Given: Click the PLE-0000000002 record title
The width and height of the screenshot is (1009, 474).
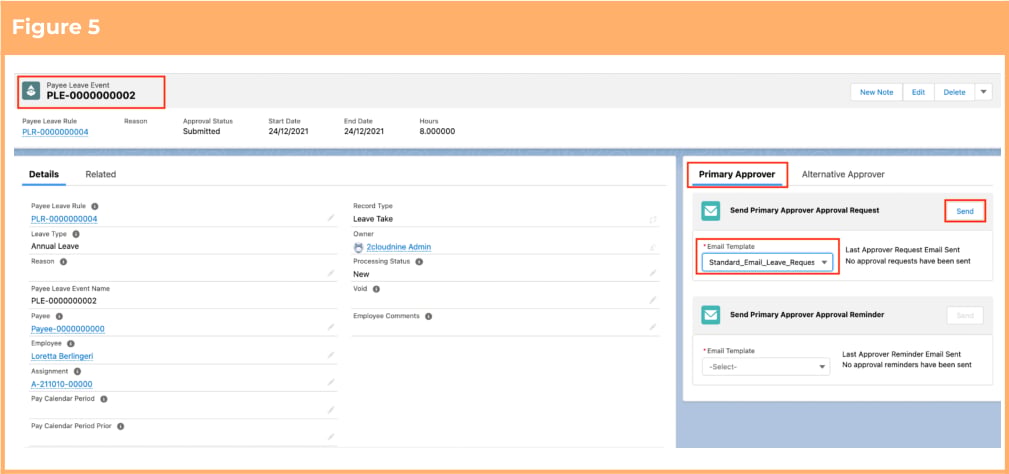Looking at the screenshot, I should (91, 96).
